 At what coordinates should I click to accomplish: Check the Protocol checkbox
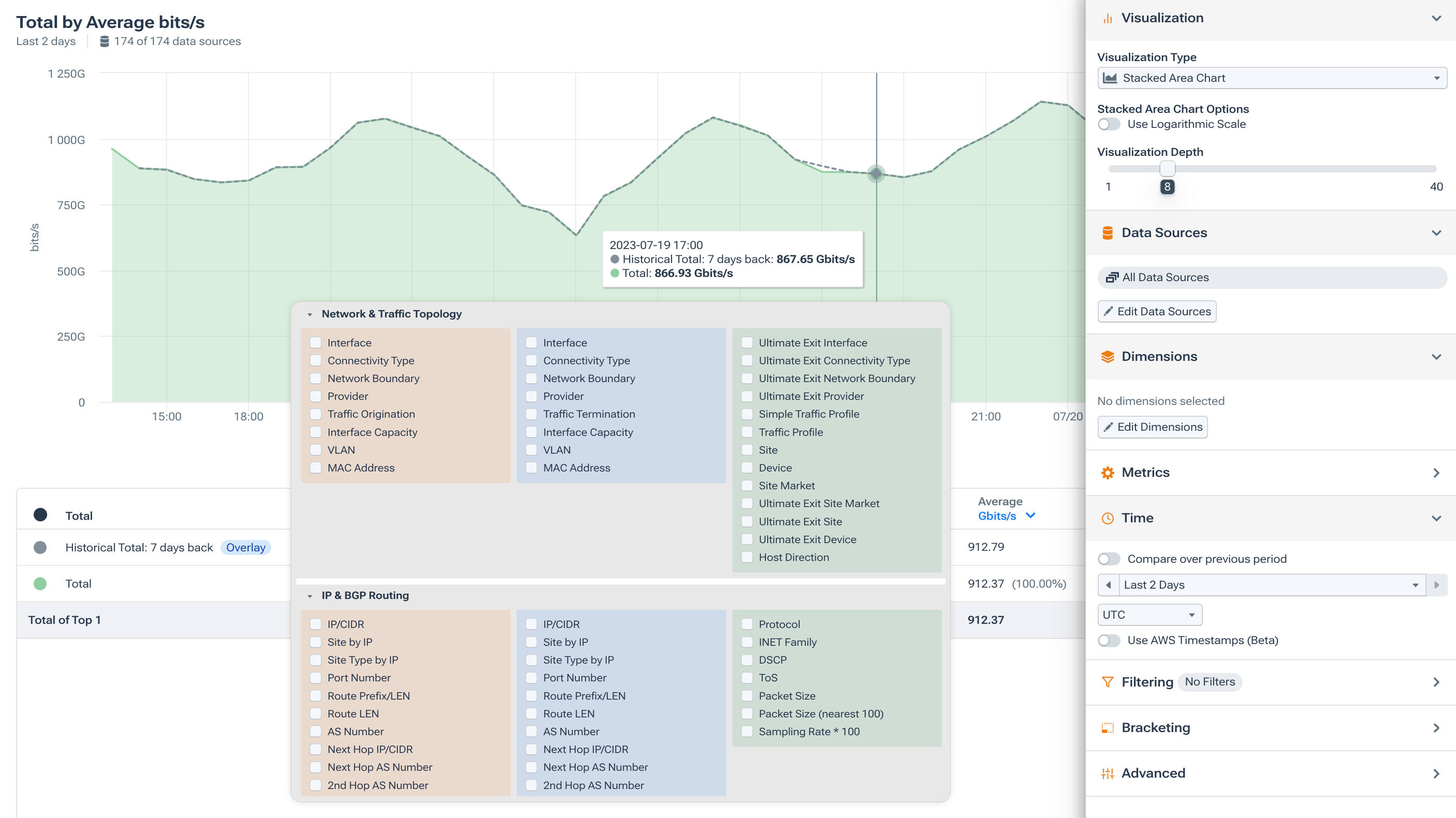click(747, 624)
